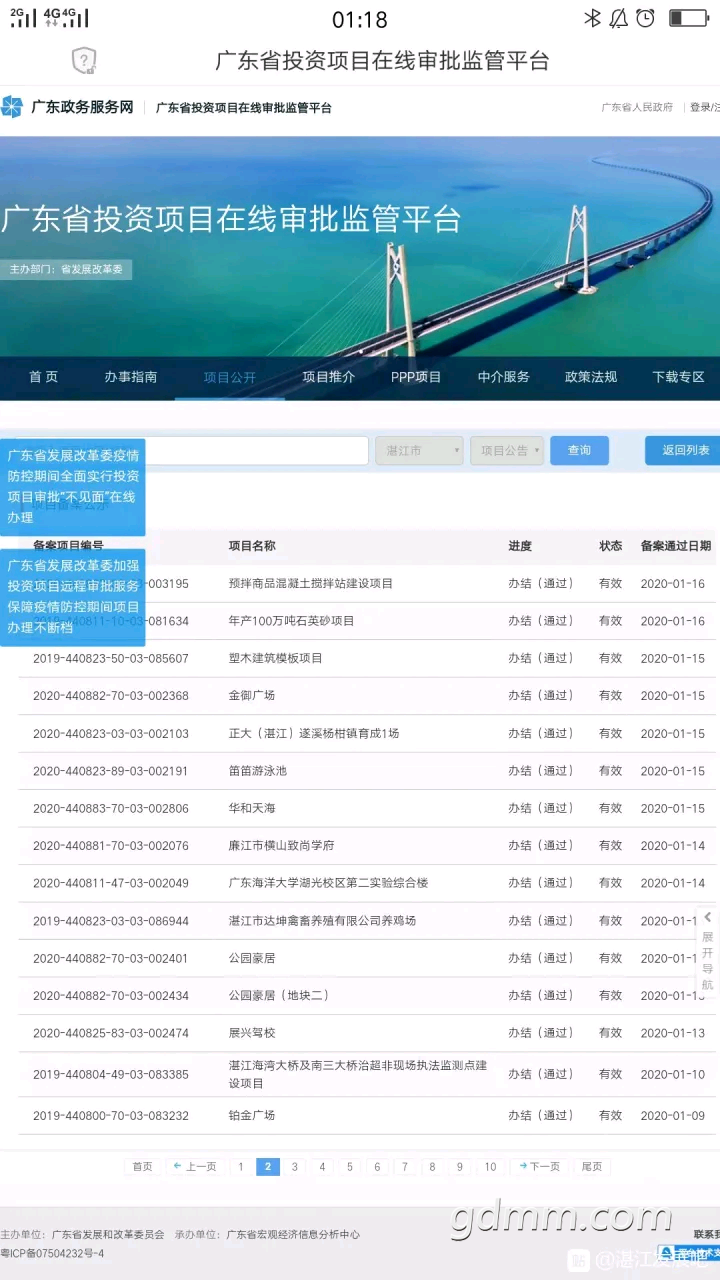The height and width of the screenshot is (1280, 720).
Task: Open project 廉江市横山致尚学府
Action: (282, 846)
